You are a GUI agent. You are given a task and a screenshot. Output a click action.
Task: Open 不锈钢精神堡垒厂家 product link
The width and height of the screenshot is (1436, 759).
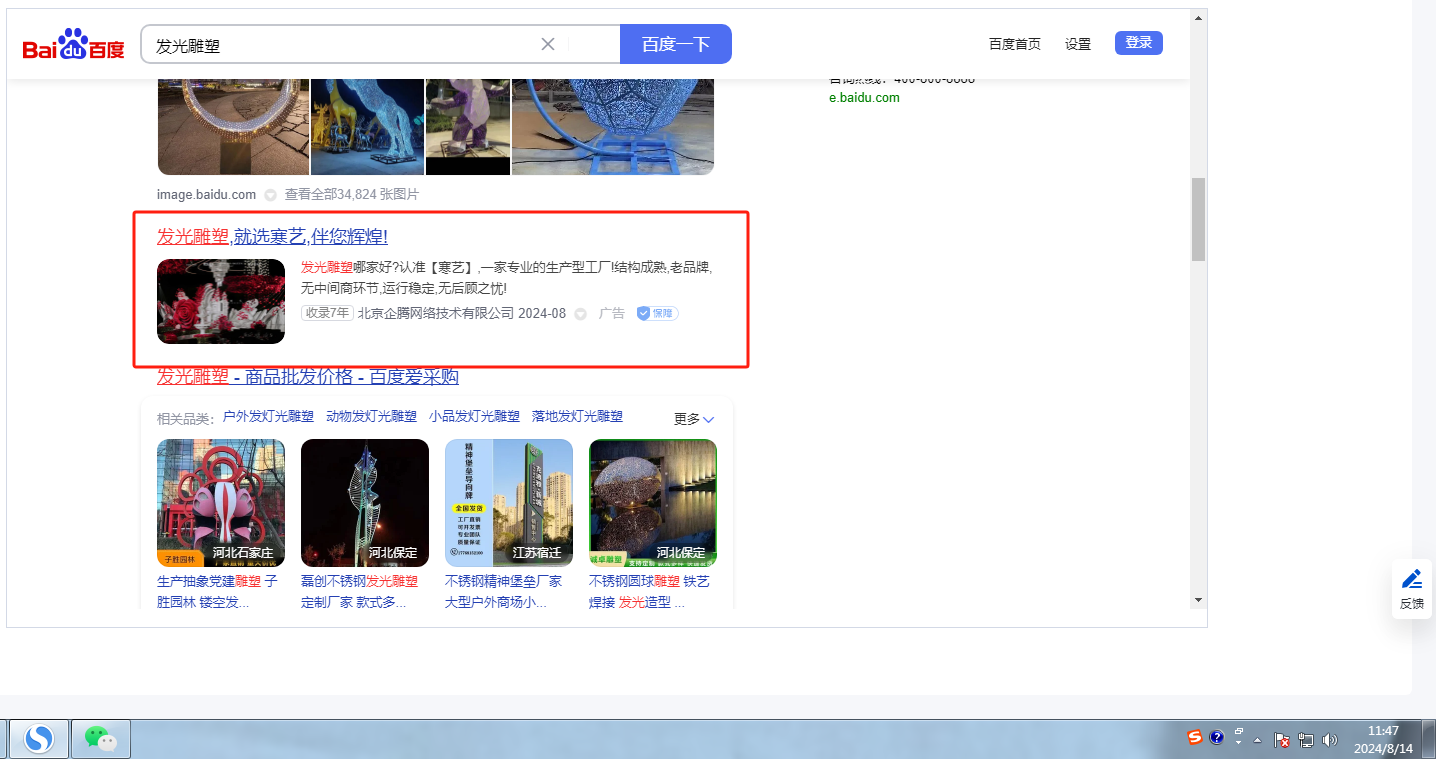click(504, 592)
